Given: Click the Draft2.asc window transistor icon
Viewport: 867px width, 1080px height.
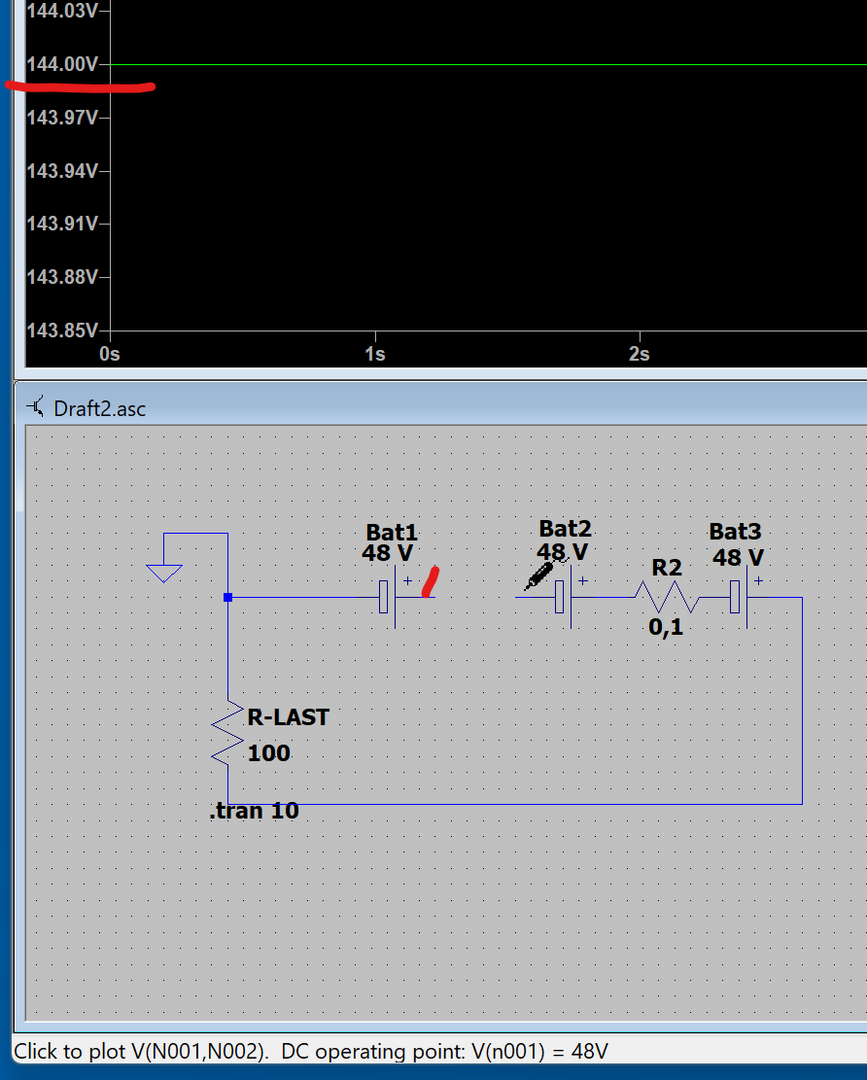Looking at the screenshot, I should coord(37,407).
